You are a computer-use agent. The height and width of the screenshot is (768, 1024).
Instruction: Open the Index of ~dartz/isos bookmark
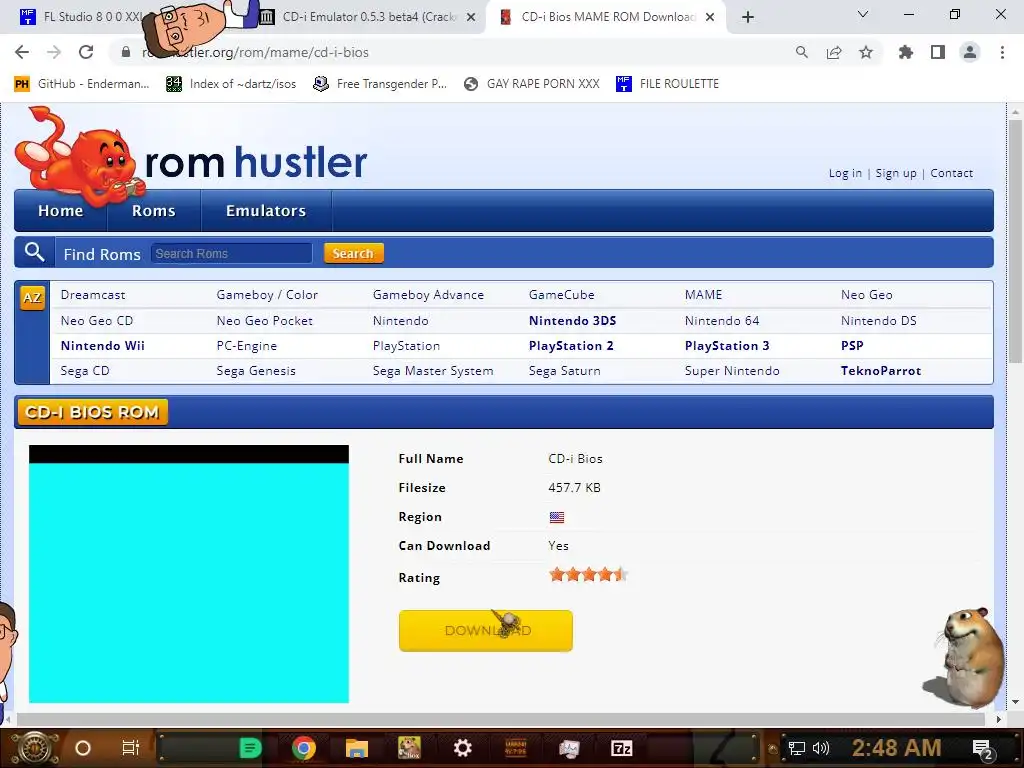[x=231, y=84]
